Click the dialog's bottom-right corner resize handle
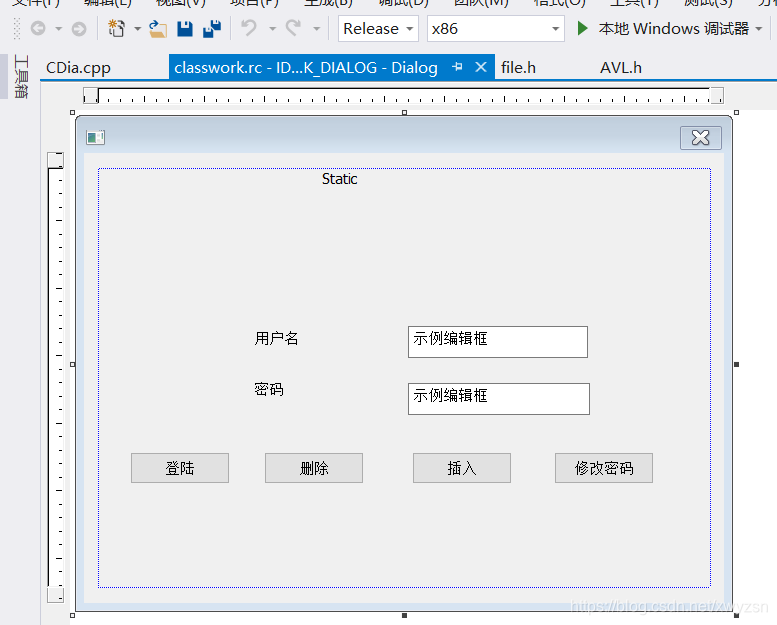The image size is (777, 625). pos(736,616)
